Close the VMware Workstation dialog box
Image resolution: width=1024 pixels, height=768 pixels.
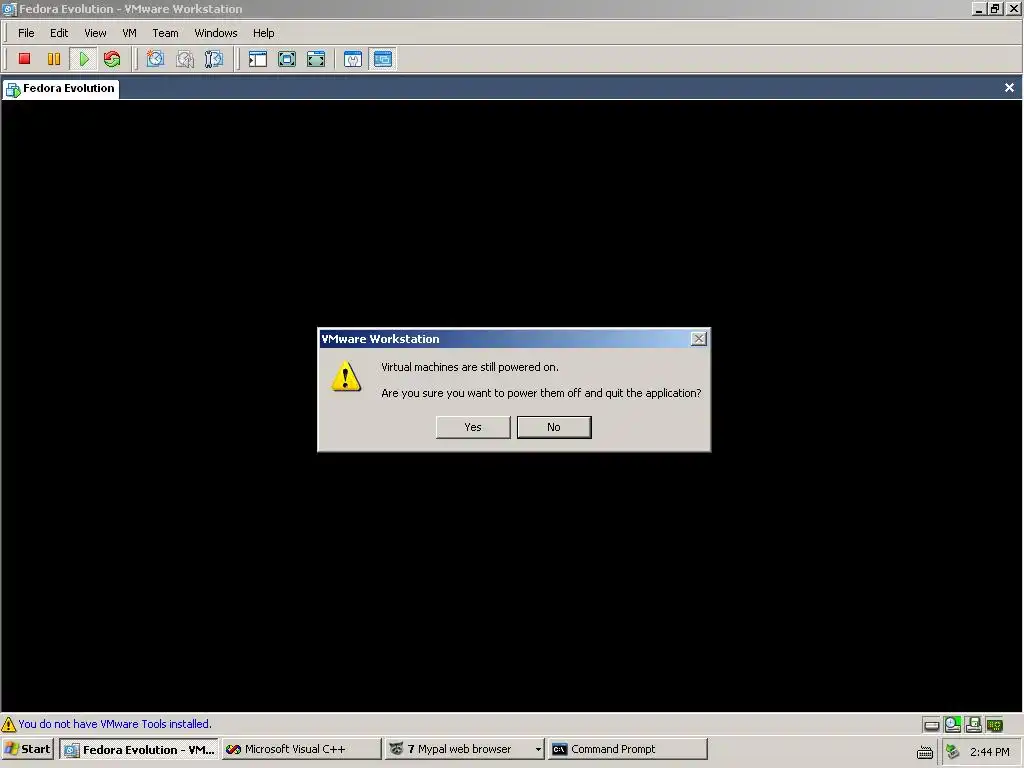click(699, 338)
